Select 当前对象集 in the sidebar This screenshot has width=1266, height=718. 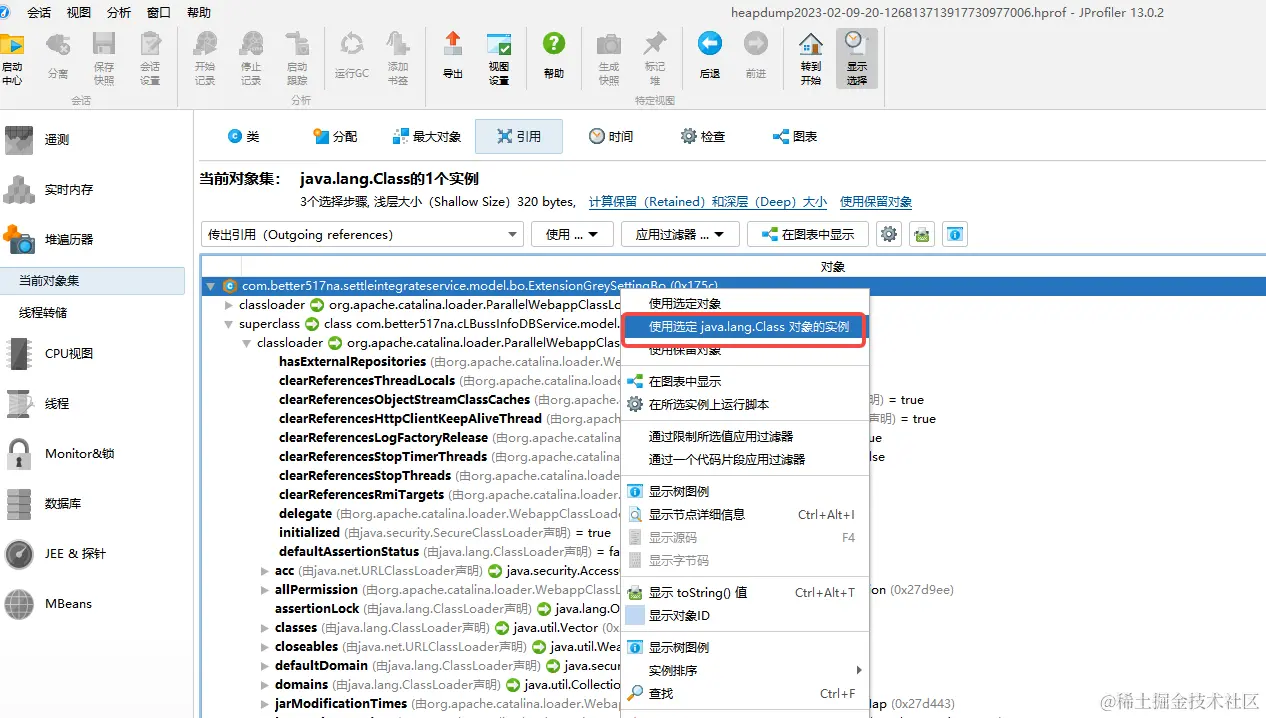[x=92, y=281]
